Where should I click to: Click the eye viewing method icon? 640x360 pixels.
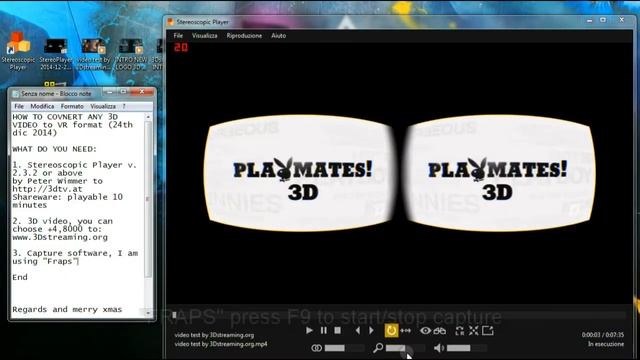click(x=425, y=331)
